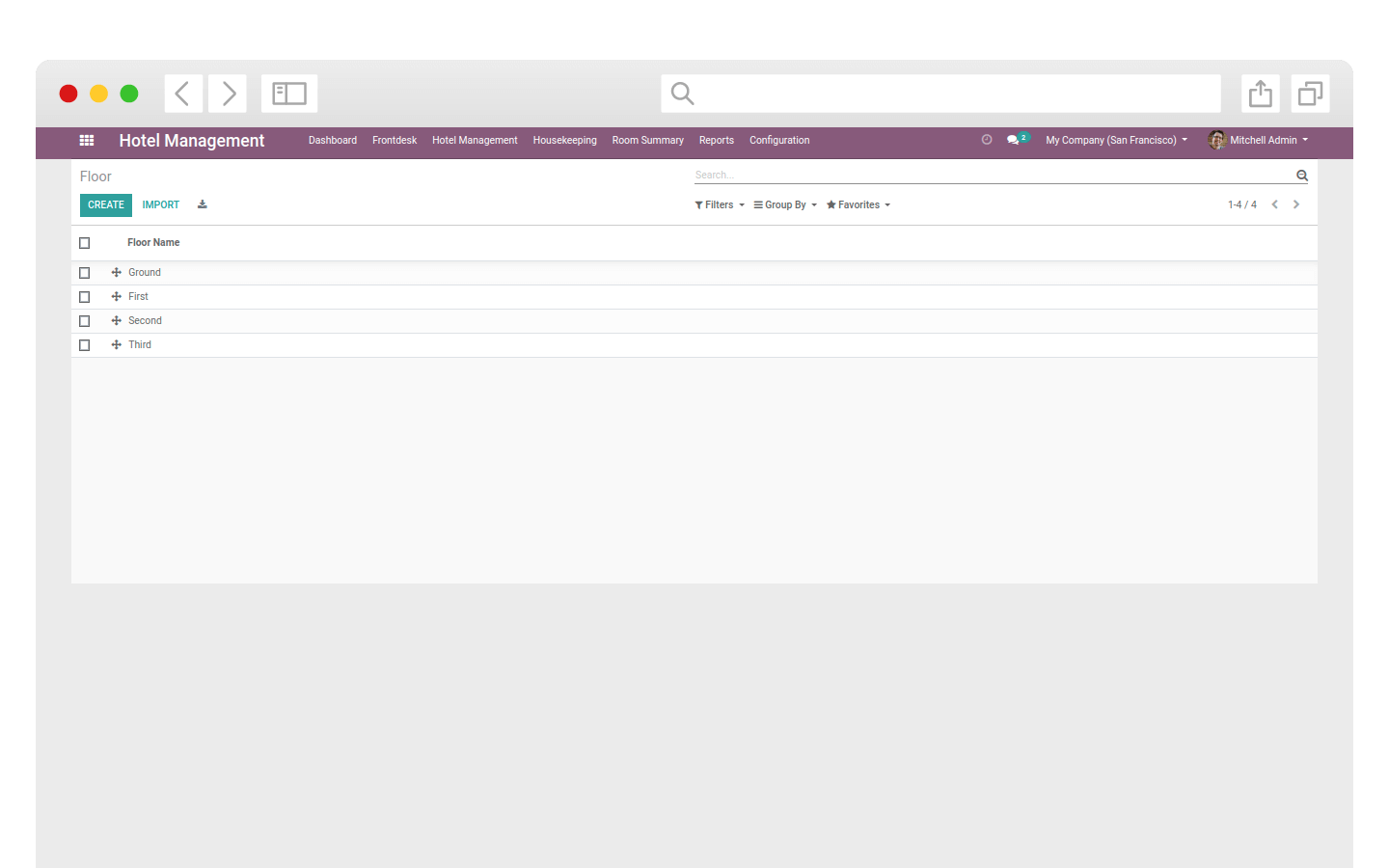Check the Second floor checkbox
This screenshot has height=868, width=1389.
click(85, 321)
